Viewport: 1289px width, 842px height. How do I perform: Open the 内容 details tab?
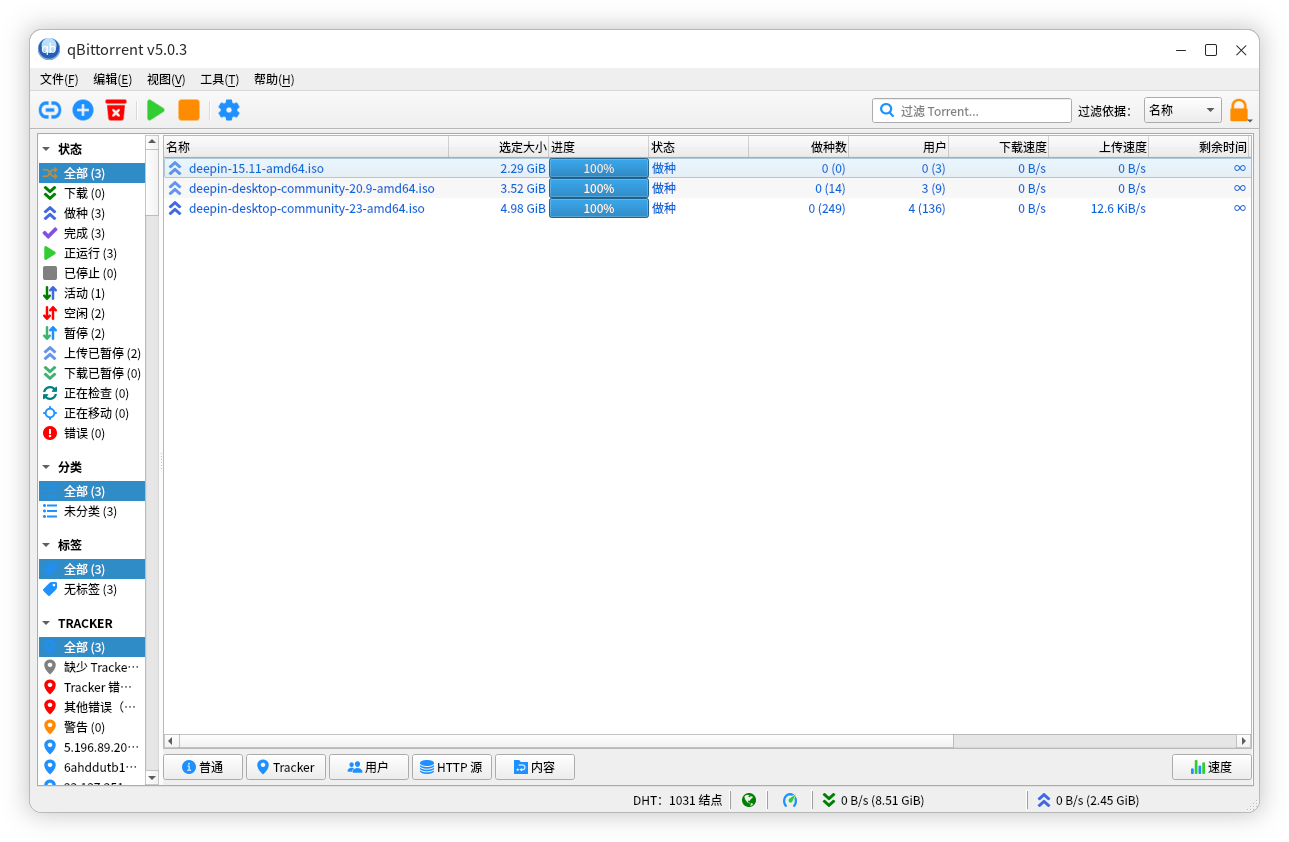(x=535, y=767)
